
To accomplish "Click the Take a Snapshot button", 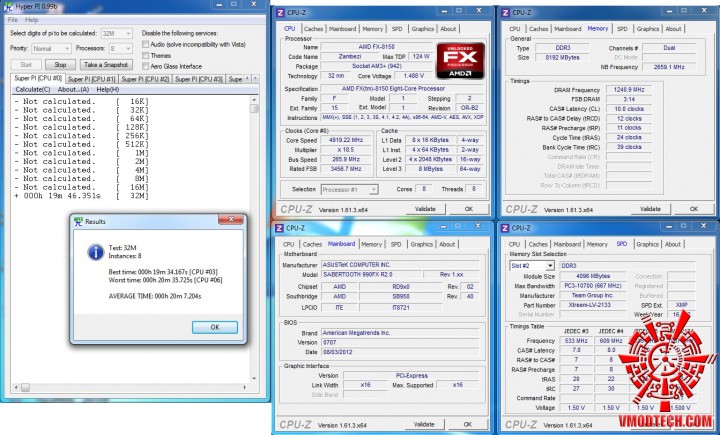I will point(106,65).
